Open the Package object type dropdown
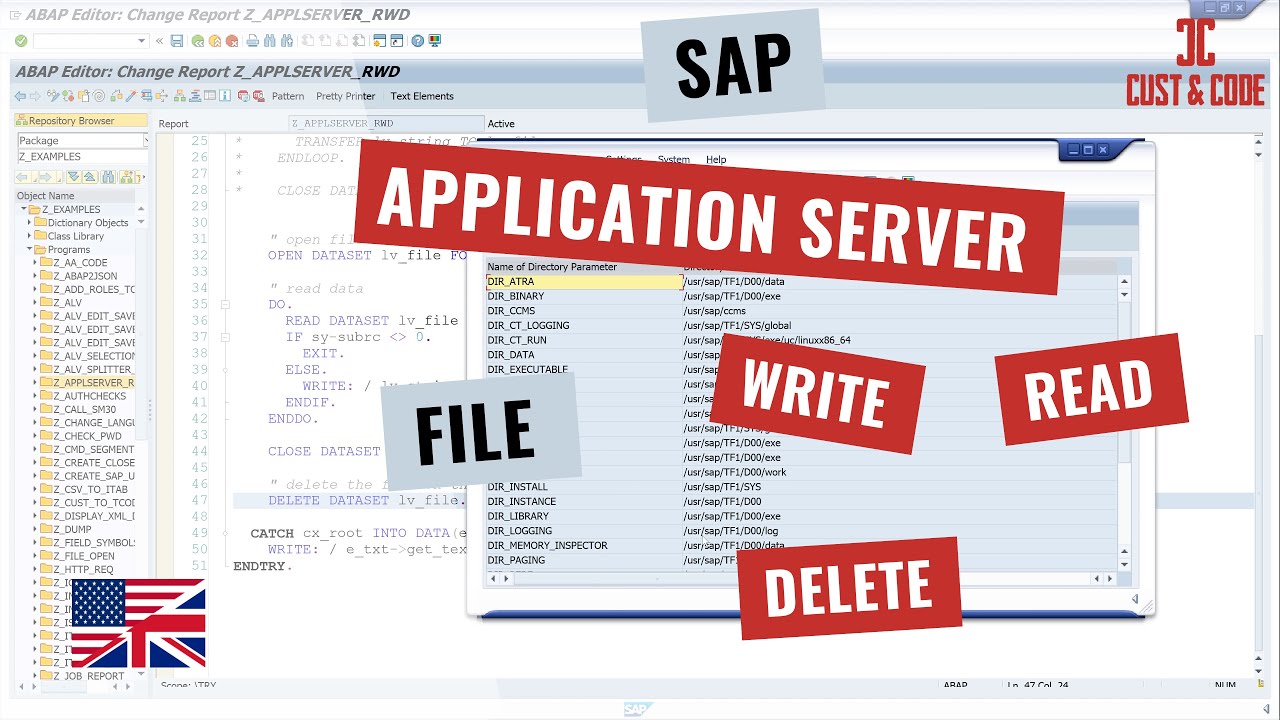1280x720 pixels. point(145,140)
